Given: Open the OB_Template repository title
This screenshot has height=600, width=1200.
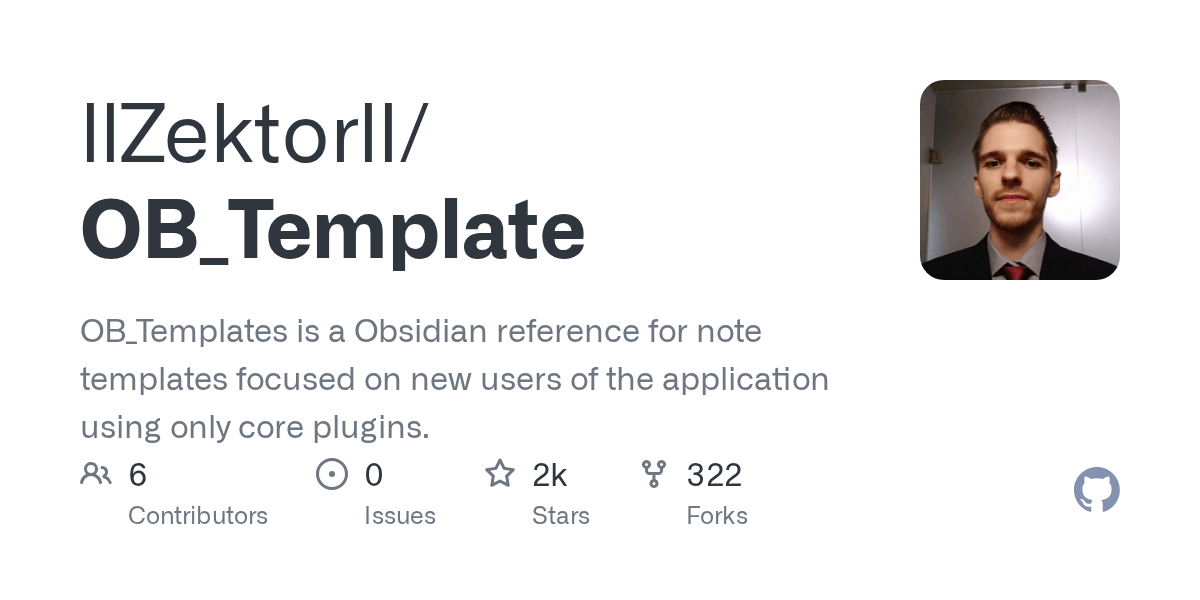Looking at the screenshot, I should 332,232.
